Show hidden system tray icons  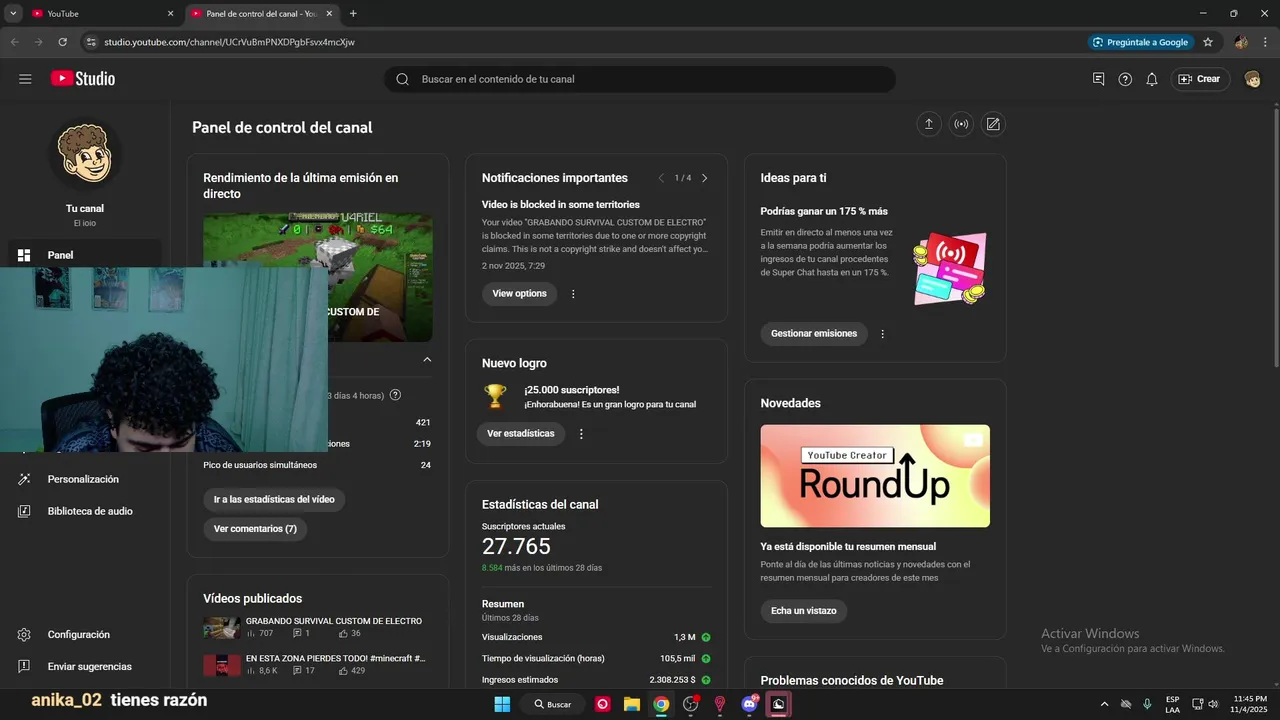click(1104, 704)
